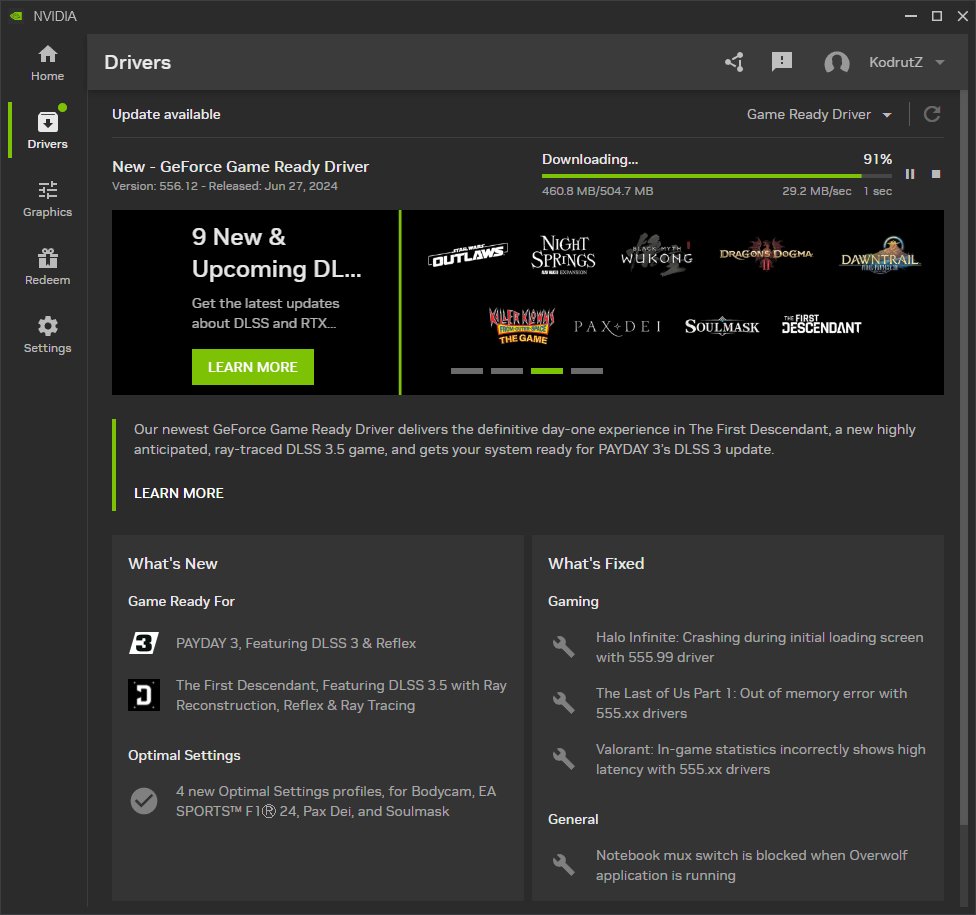976x915 pixels.
Task: Click the Pax Dei logo
Action: tap(617, 327)
